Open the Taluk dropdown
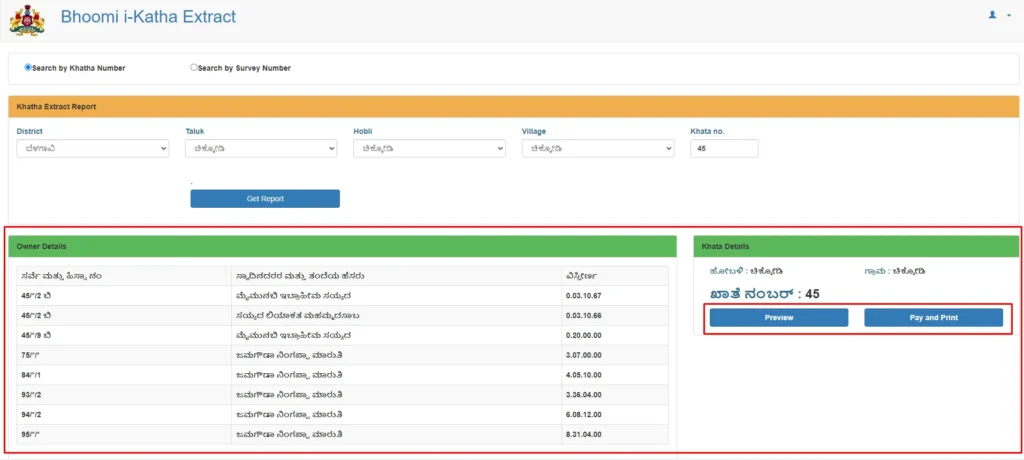Viewport: 1024px width, 460px height. (261, 148)
